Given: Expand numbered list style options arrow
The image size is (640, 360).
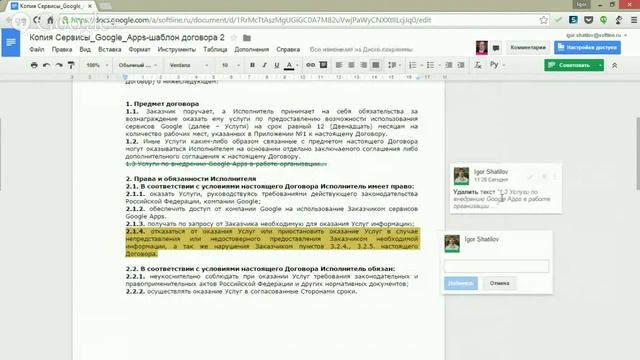Looking at the screenshot, I should pos(422,65).
